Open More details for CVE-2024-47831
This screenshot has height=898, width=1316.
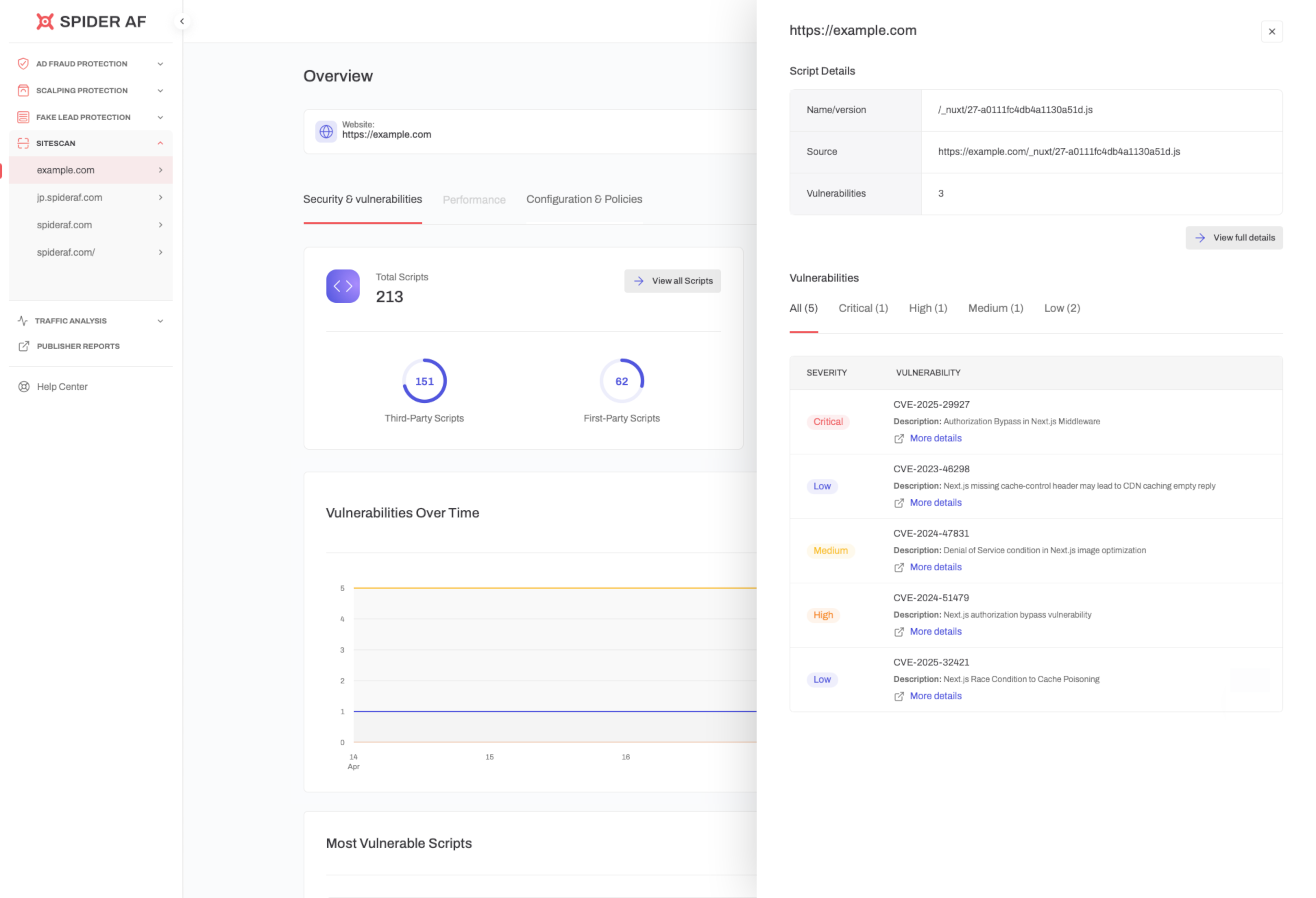[936, 567]
